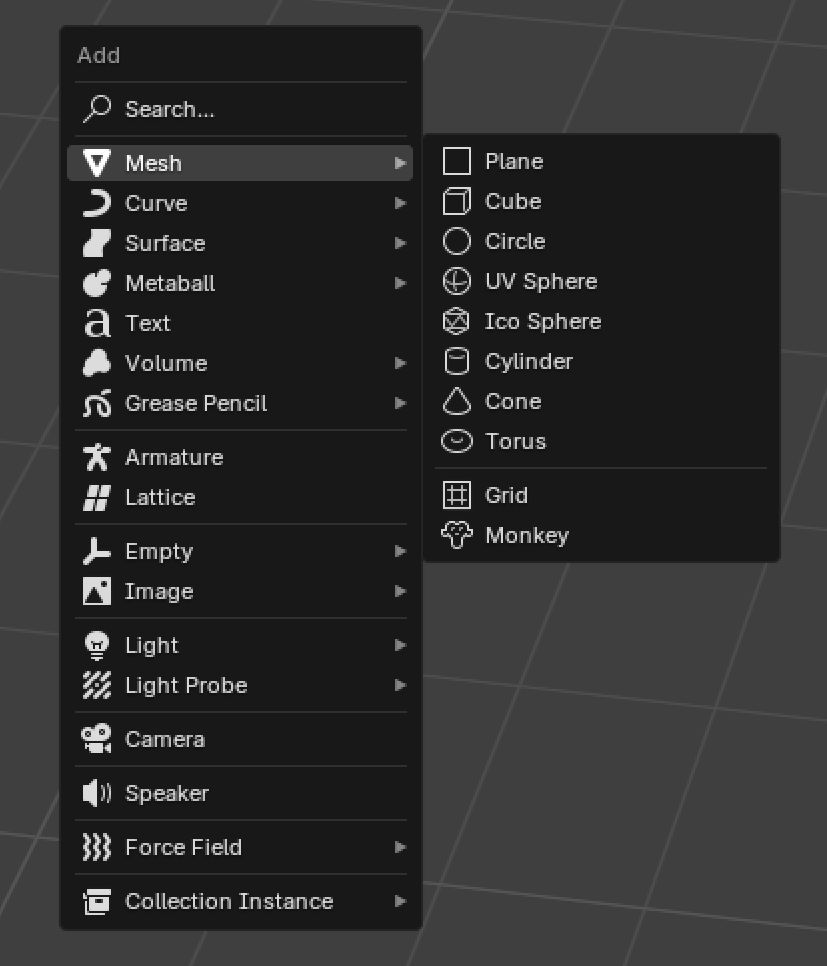
Task: Expand the Light submenu arrow
Action: 400,646
